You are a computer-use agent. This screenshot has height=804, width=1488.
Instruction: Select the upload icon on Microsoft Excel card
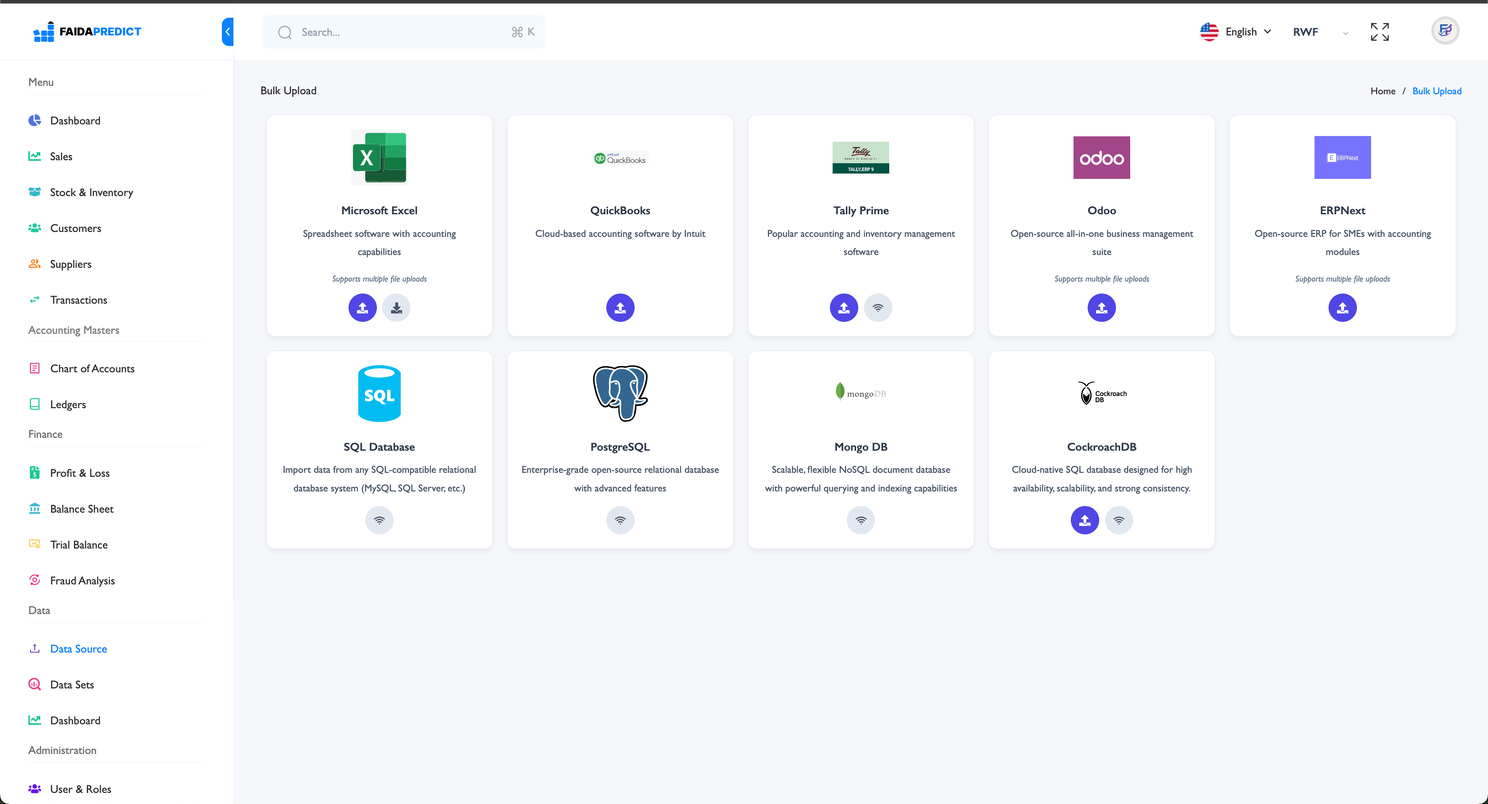(362, 307)
